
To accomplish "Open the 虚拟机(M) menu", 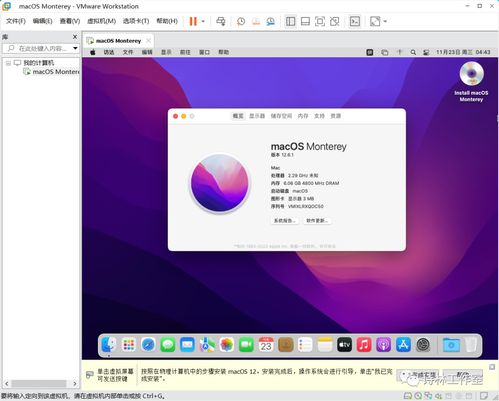I will tap(101, 21).
